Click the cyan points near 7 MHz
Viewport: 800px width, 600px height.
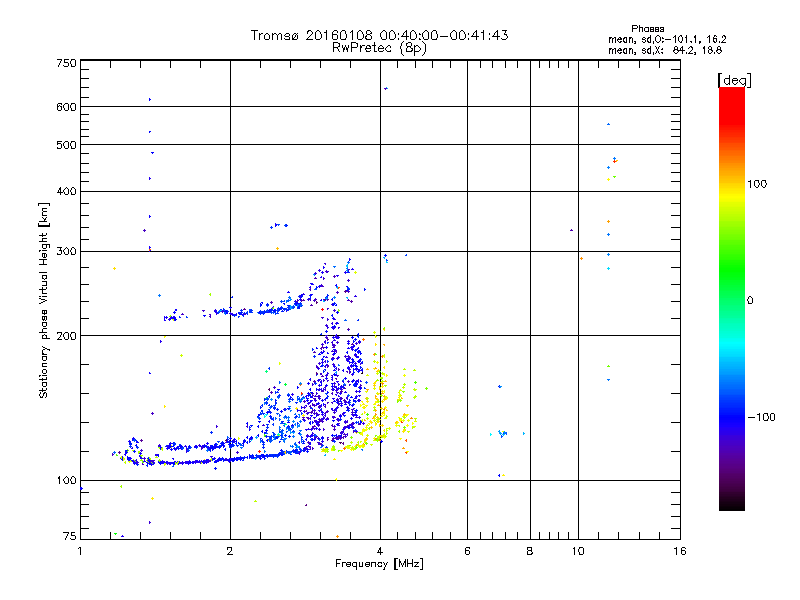[503, 434]
